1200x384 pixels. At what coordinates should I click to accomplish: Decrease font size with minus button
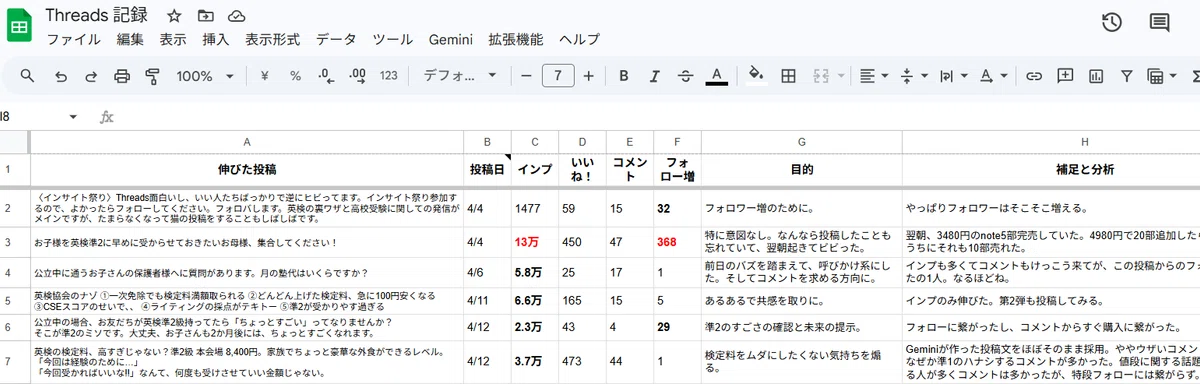click(526, 76)
